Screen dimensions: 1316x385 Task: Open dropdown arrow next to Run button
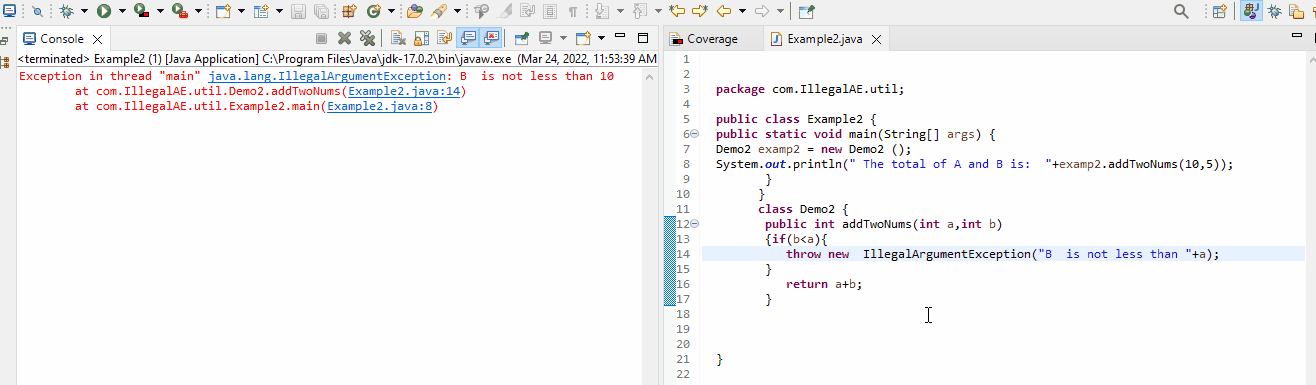pyautogui.click(x=122, y=11)
